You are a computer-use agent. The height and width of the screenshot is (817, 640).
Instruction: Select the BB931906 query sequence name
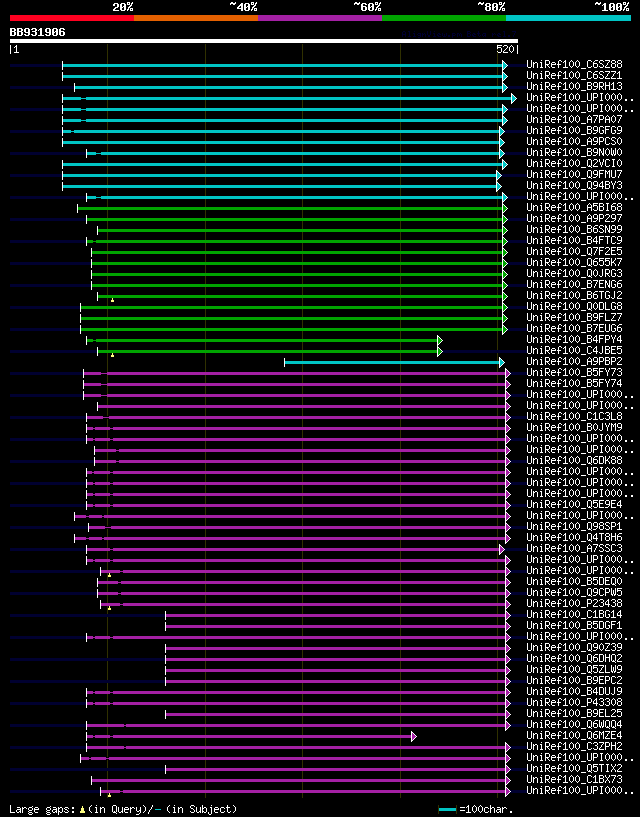tap(38, 32)
